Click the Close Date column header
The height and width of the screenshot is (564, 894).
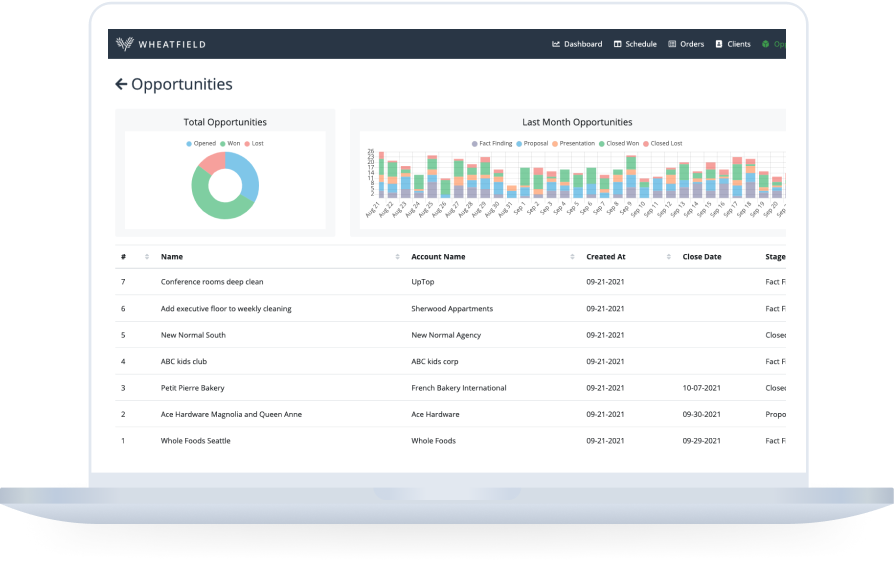pyautogui.click(x=702, y=257)
